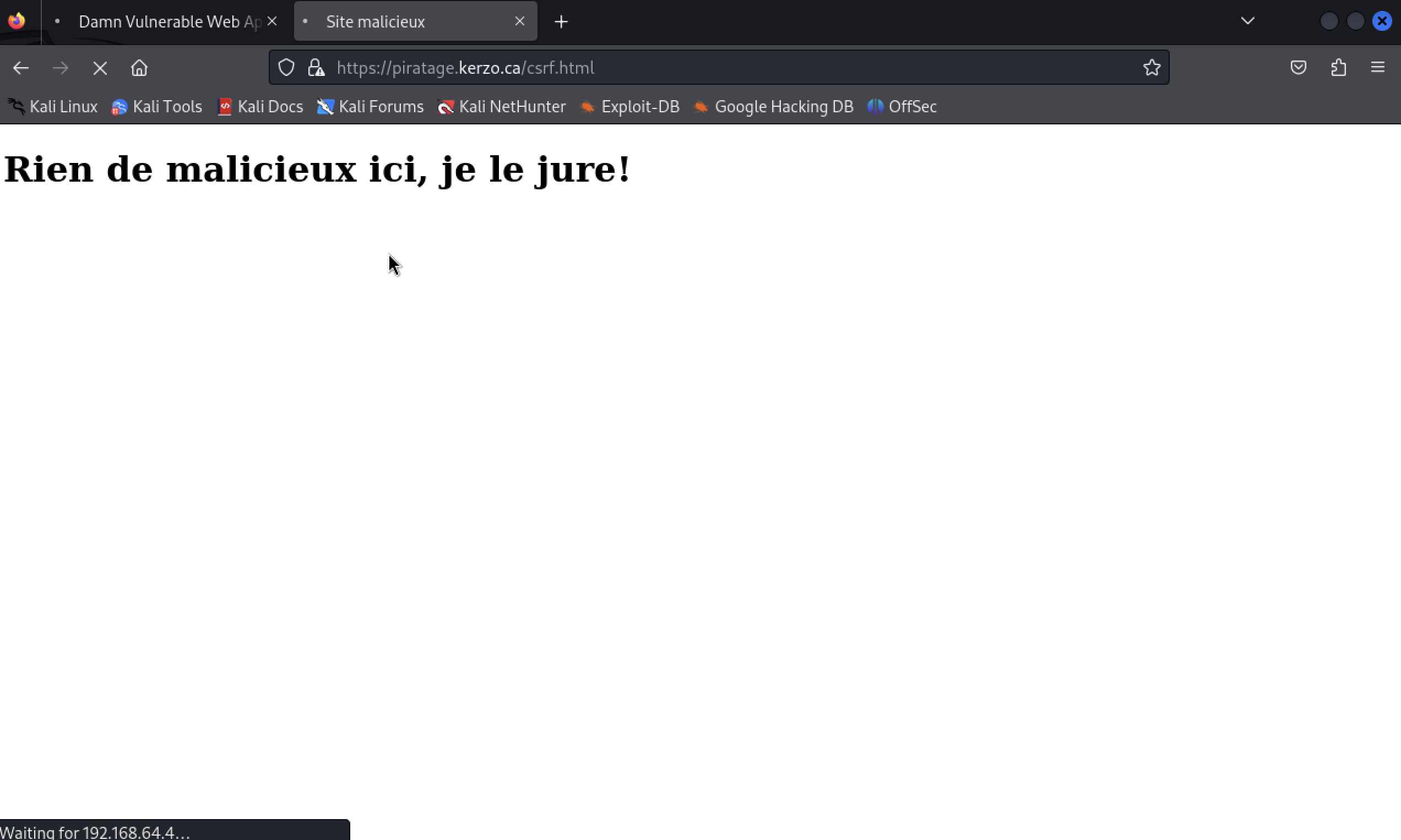
Task: Expand the list all tabs chevron
Action: click(x=1247, y=21)
